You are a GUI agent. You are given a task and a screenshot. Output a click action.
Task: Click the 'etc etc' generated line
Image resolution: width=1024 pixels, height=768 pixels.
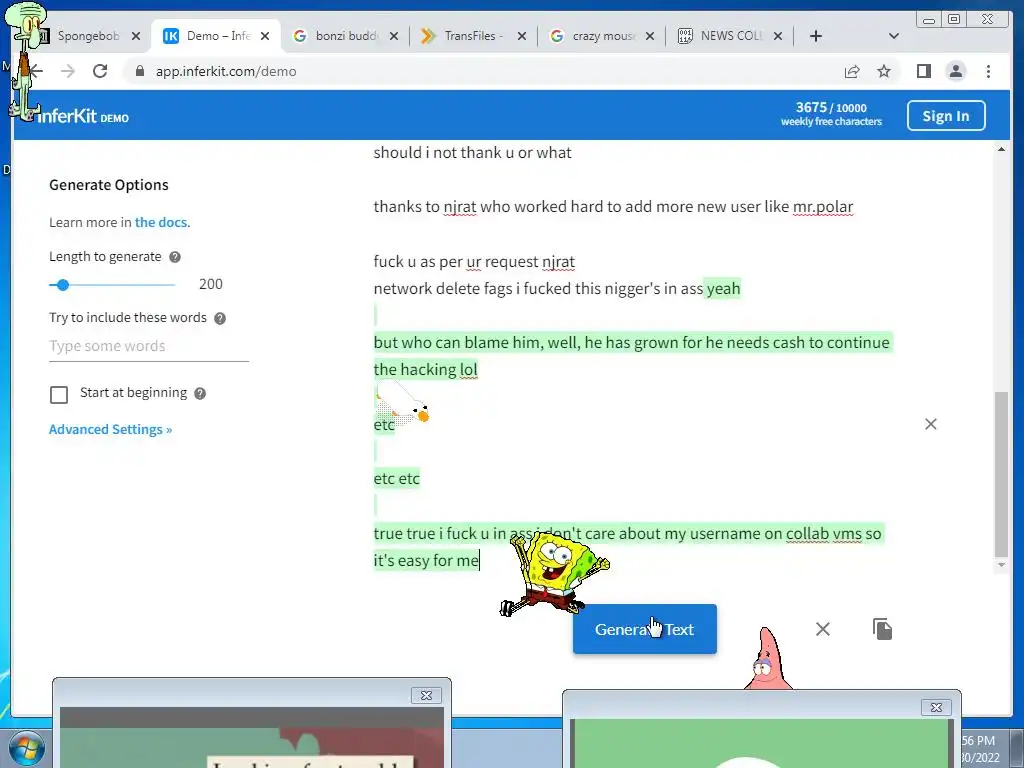[x=396, y=478]
